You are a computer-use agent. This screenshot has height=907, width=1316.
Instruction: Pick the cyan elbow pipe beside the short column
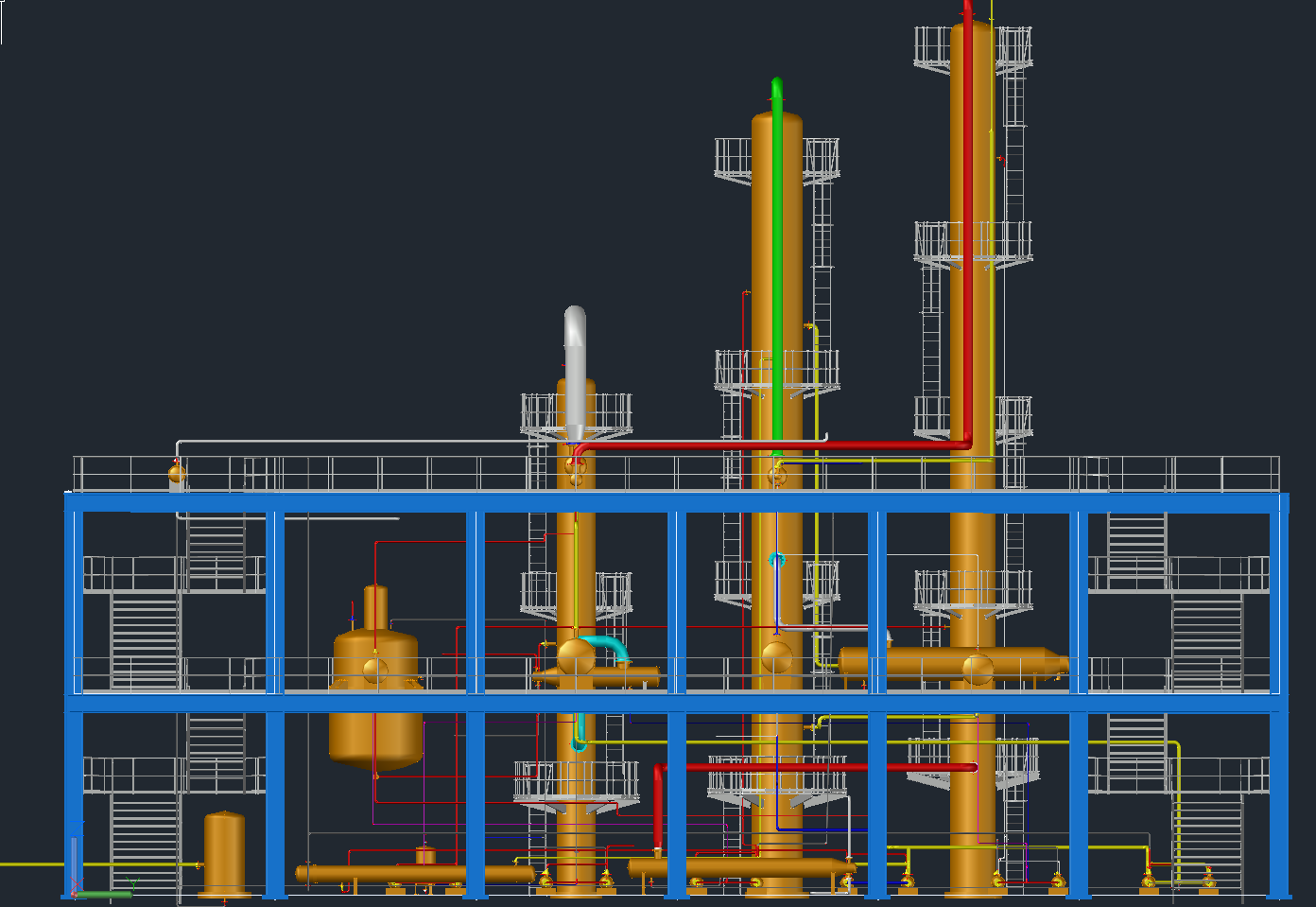(x=606, y=648)
